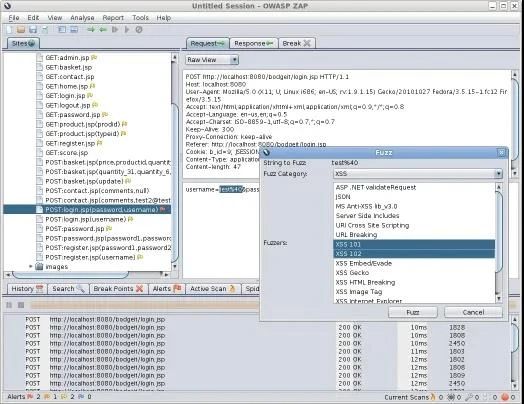Open the View menu
524x404 pixels.
pyautogui.click(x=54, y=18)
